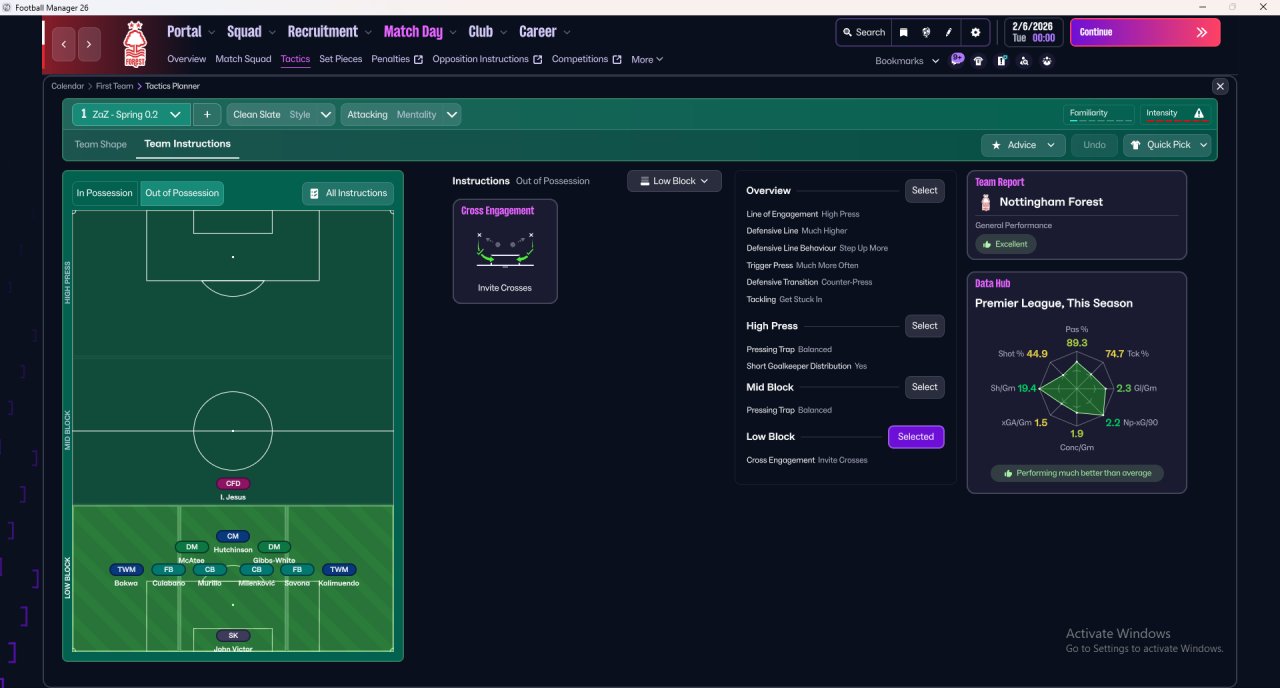Click the bookmark flag icon in top toolbar
The height and width of the screenshot is (688, 1280).
(903, 32)
